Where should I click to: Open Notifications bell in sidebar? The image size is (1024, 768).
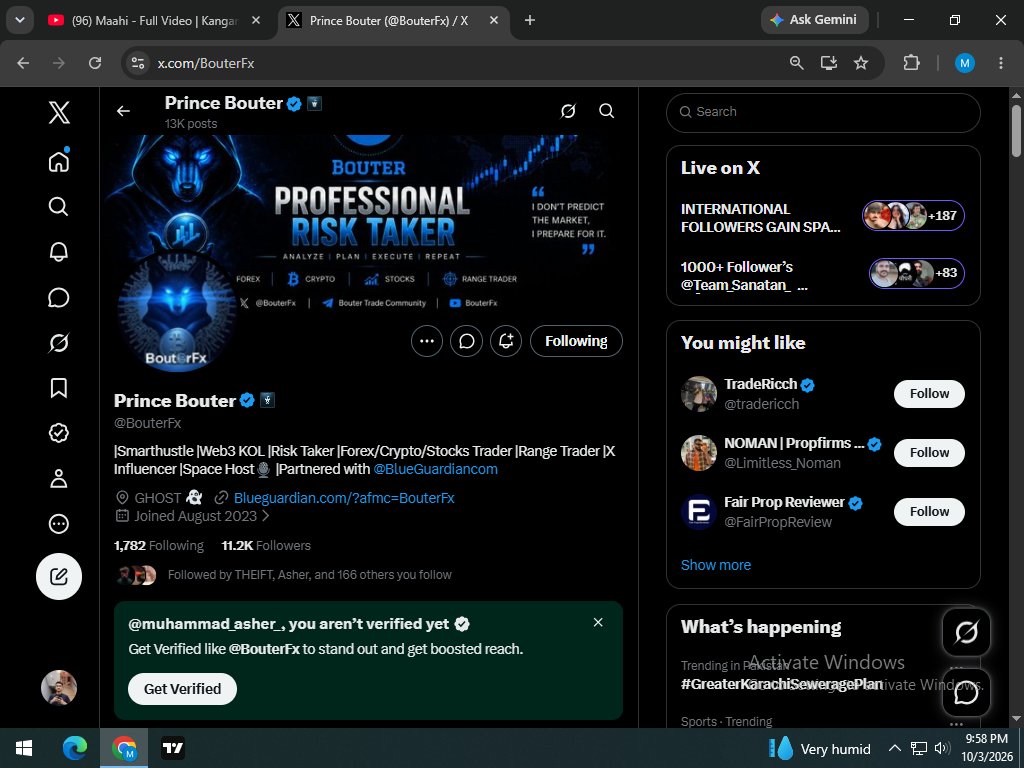point(59,251)
